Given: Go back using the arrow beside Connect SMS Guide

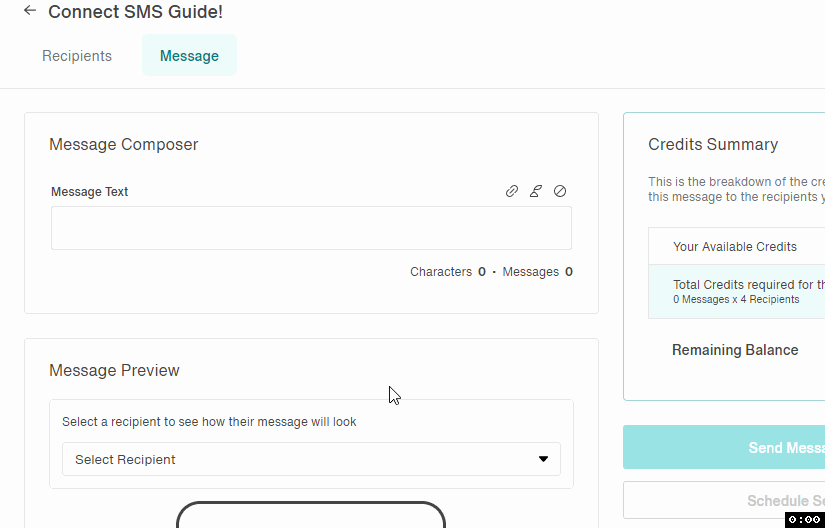Looking at the screenshot, I should 30,11.
